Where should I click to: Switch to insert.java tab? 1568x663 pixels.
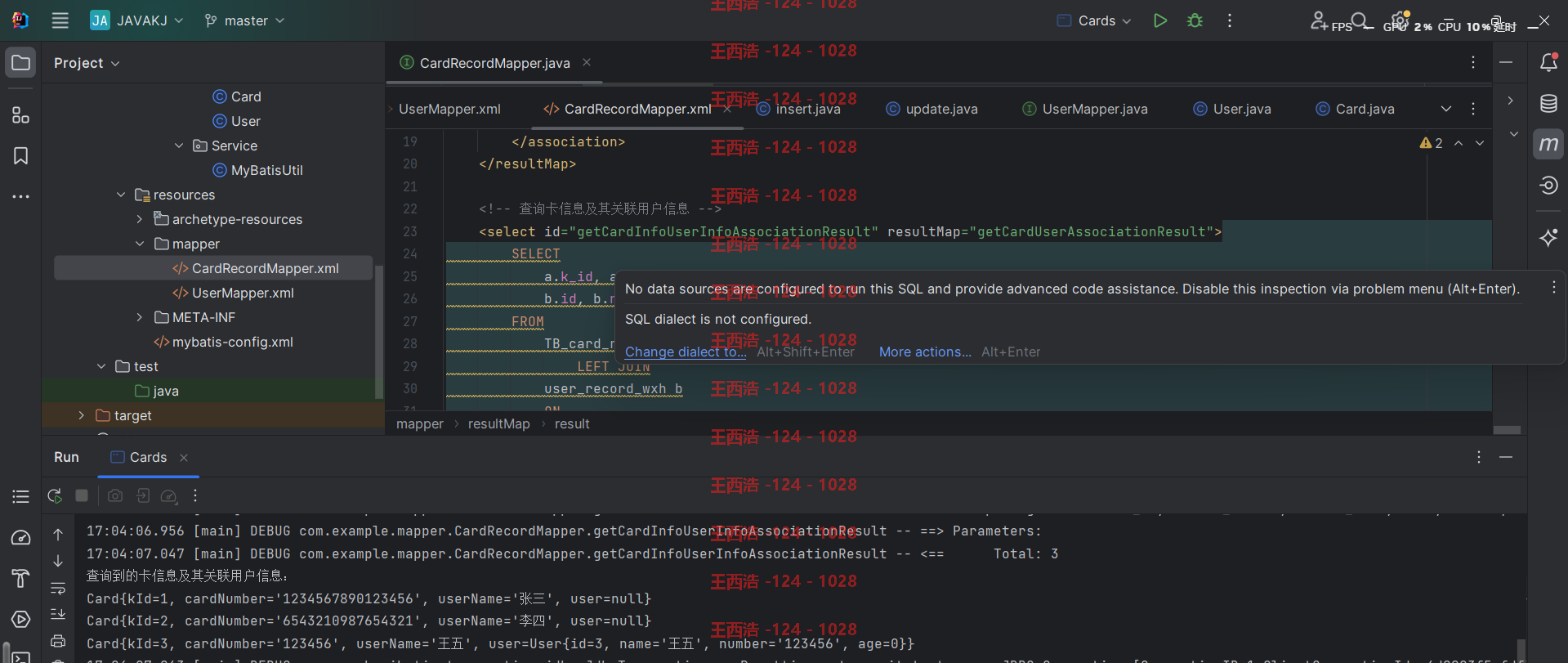(x=798, y=109)
